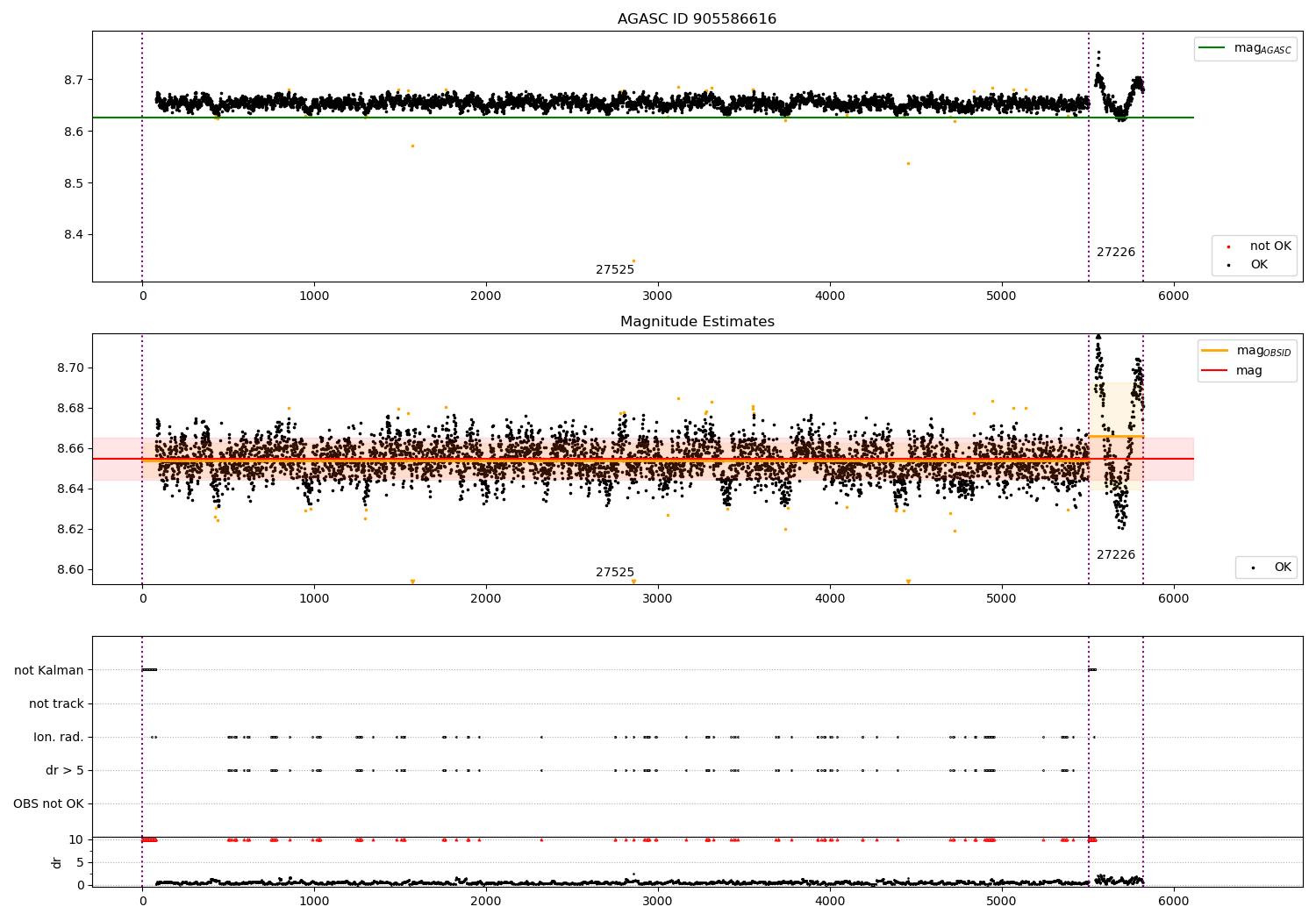Click the orange mag OBSID line segment for 27226
The image size is (1316, 921).
click(x=1116, y=436)
